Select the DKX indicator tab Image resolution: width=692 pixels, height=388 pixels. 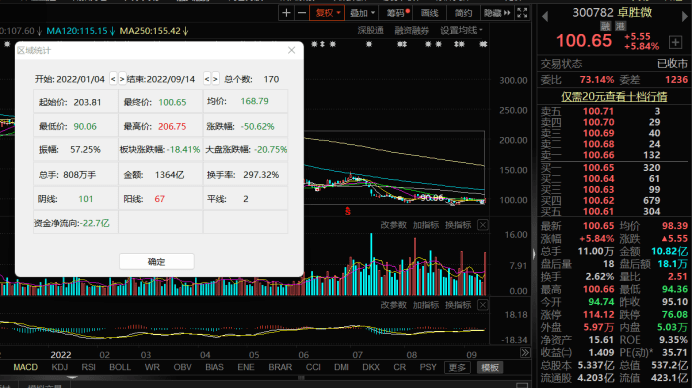pos(371,367)
